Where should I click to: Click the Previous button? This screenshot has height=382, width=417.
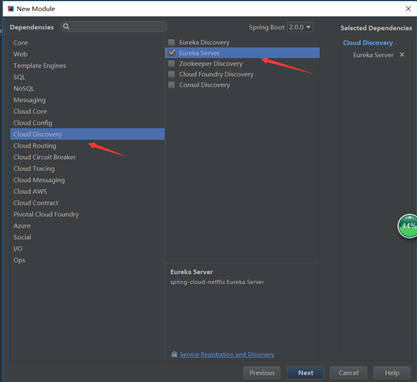[x=262, y=373]
